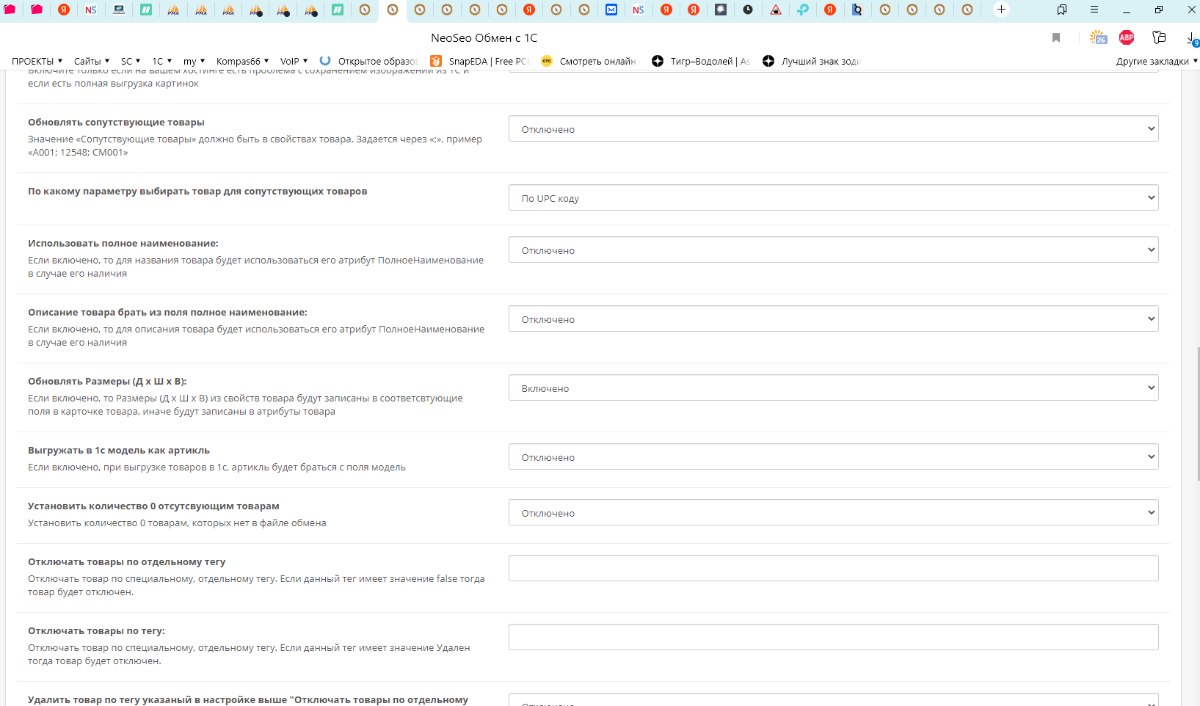Open the Выгружать в 1с модель как артикль dropdown
The height and width of the screenshot is (706, 1200).
pos(833,457)
